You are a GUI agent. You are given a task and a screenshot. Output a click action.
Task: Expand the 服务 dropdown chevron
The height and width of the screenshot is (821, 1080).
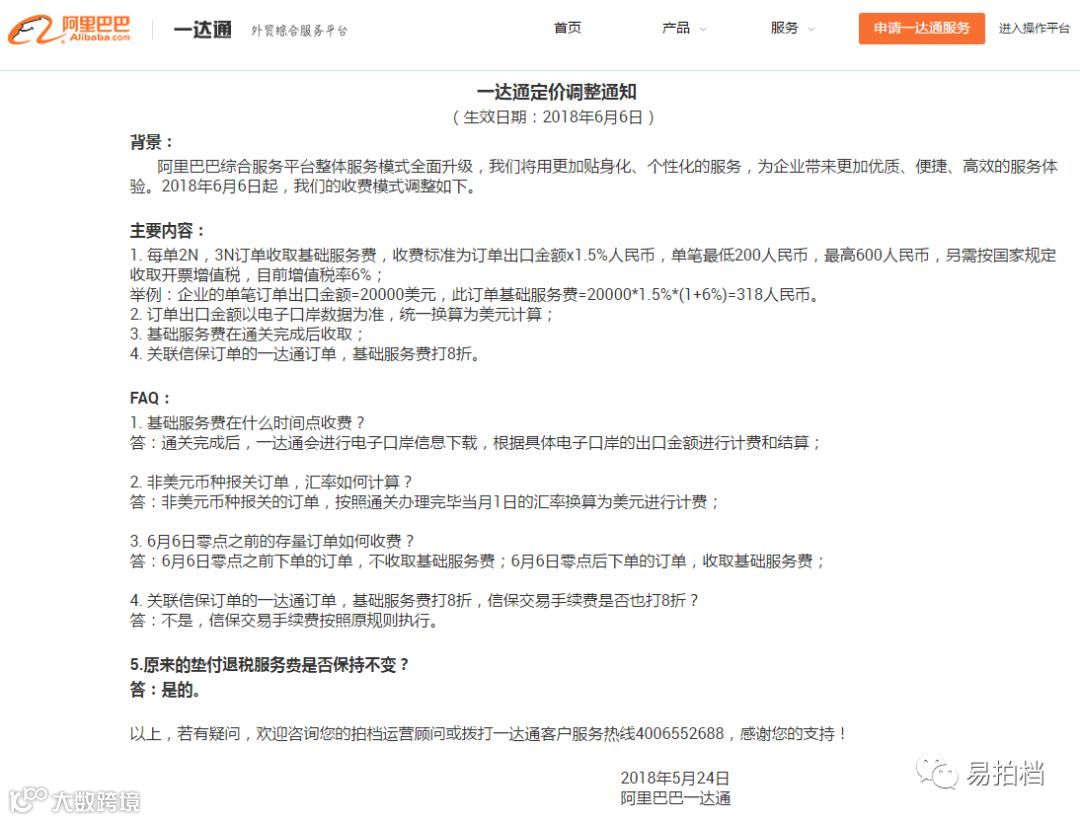811,29
